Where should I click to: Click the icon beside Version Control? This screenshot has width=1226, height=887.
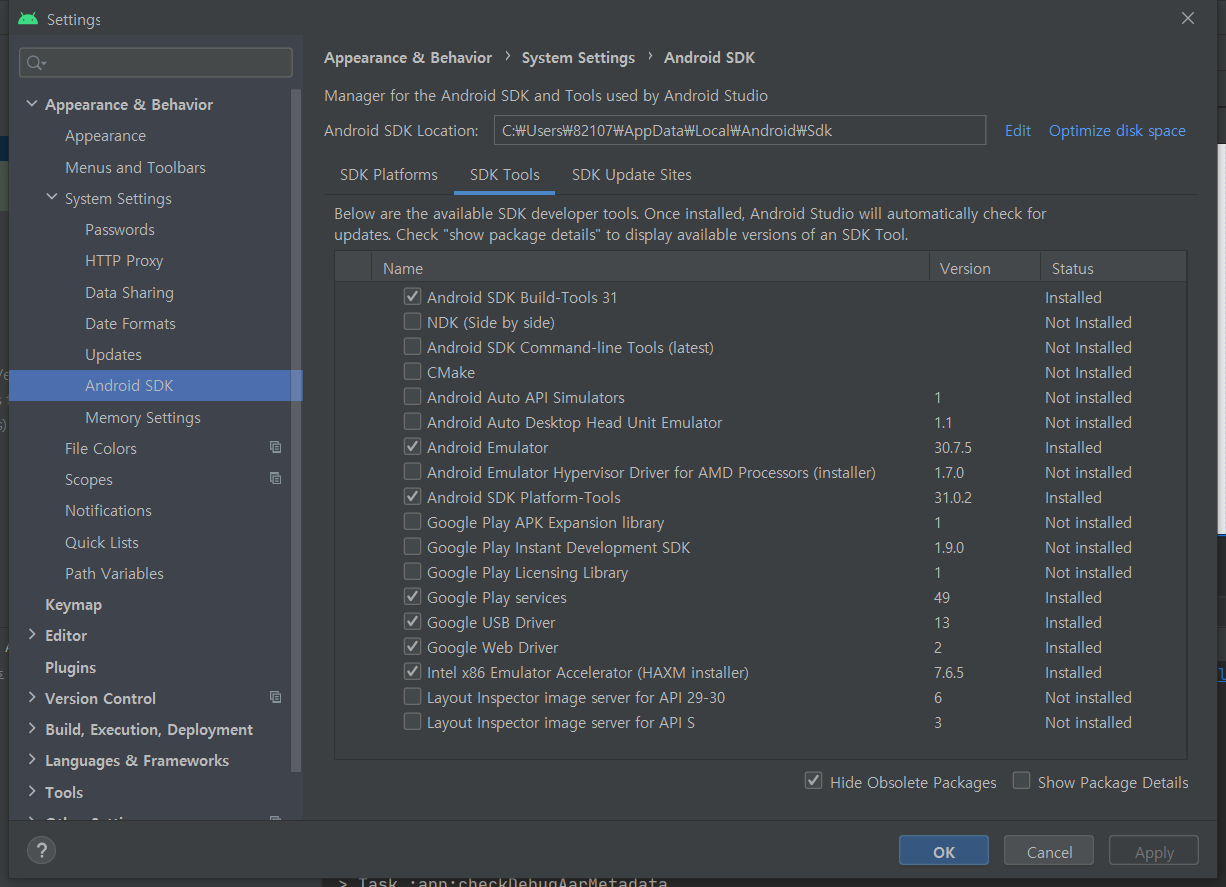point(275,697)
